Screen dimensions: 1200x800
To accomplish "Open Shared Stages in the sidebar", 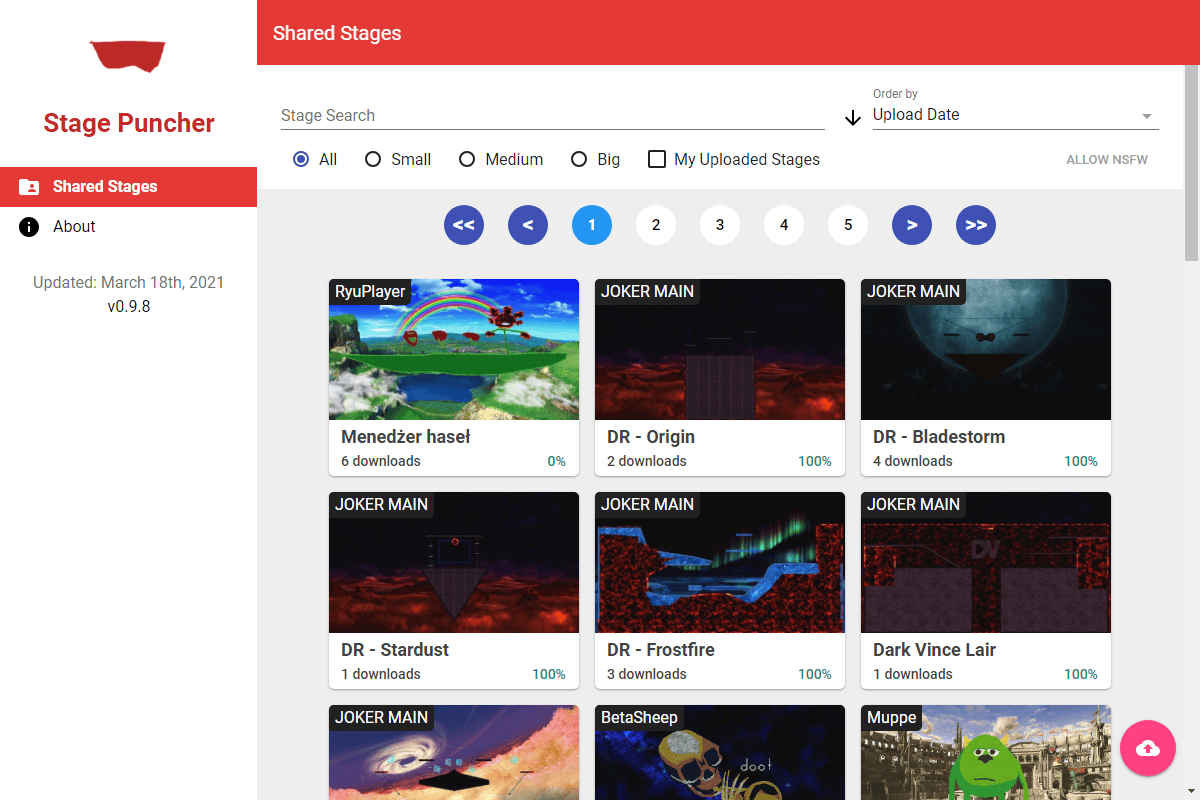I will point(105,187).
